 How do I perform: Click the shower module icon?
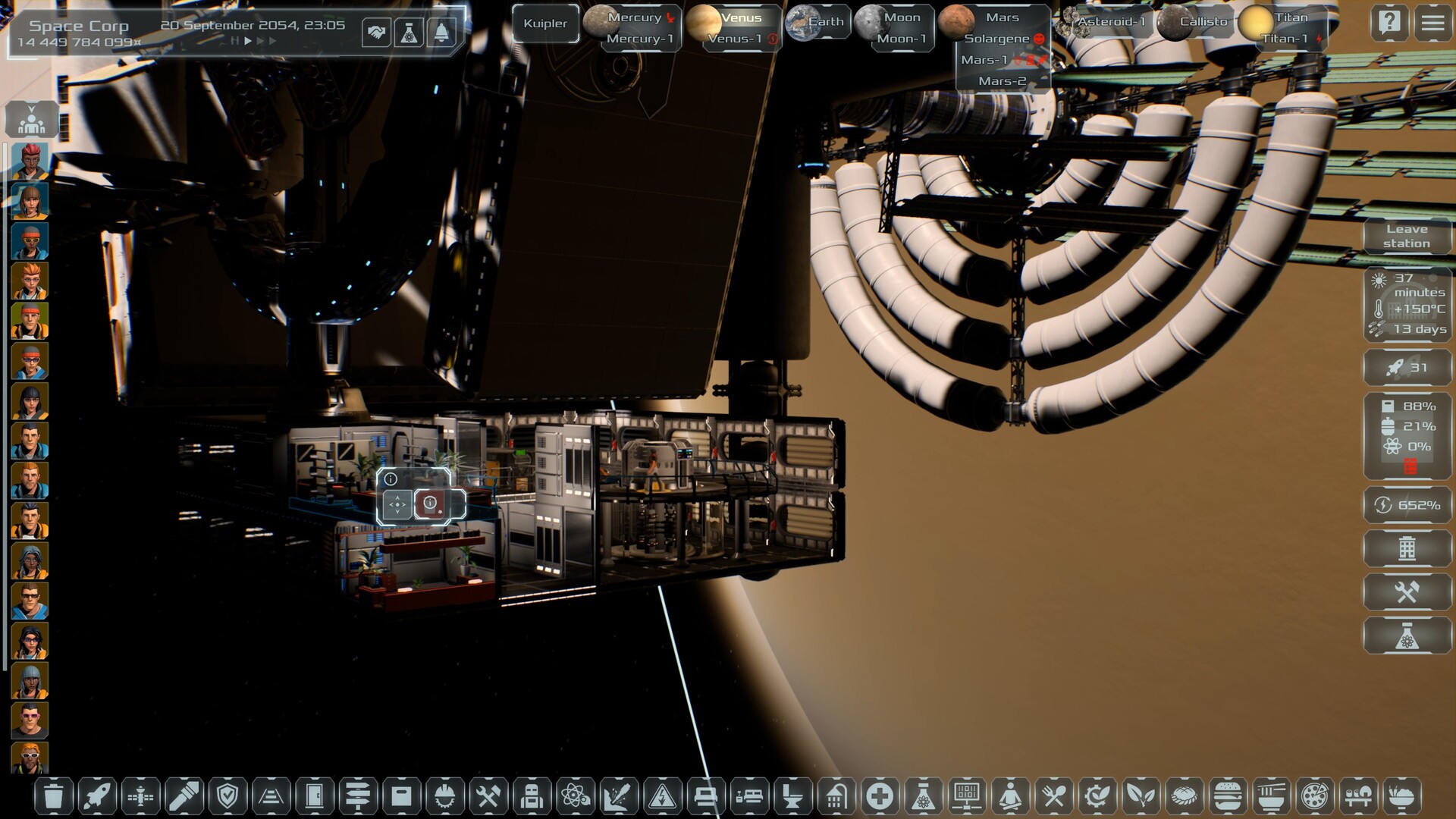pos(835,797)
